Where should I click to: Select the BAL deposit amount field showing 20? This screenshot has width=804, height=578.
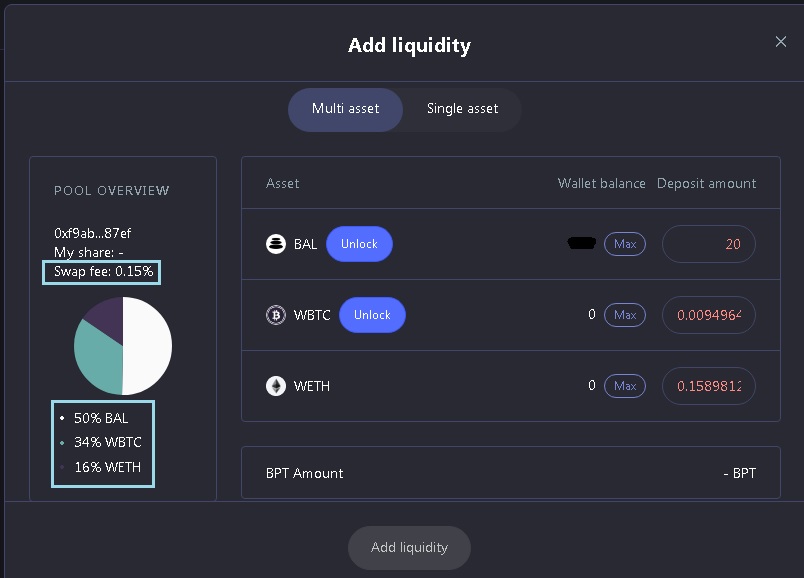pos(708,243)
